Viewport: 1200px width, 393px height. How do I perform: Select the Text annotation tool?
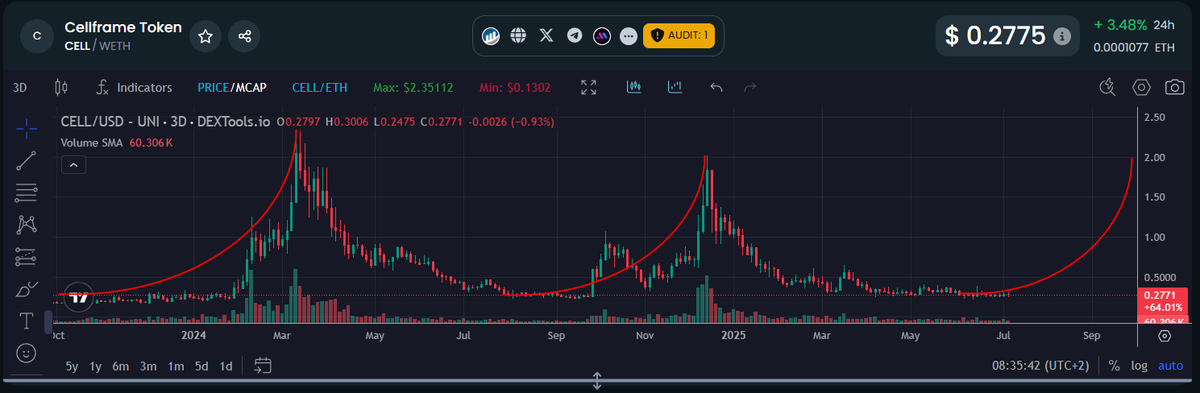[27, 321]
